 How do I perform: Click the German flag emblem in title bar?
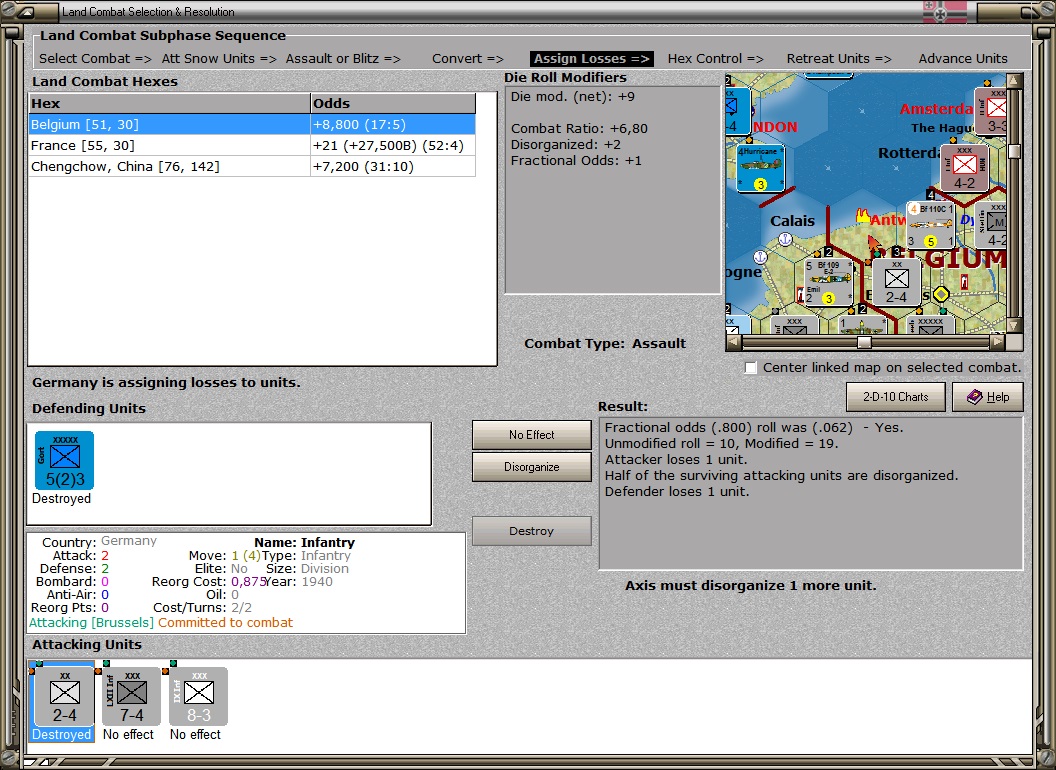[944, 12]
